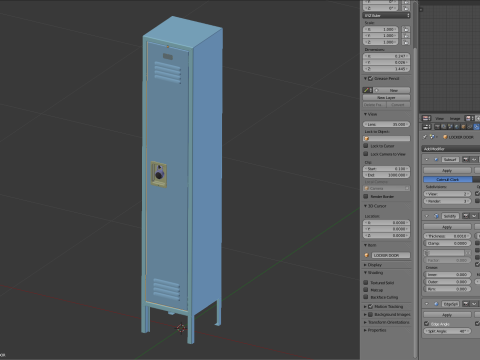Toggle Background Images checkbox
Viewport: 480px width, 360px height.
(370, 314)
